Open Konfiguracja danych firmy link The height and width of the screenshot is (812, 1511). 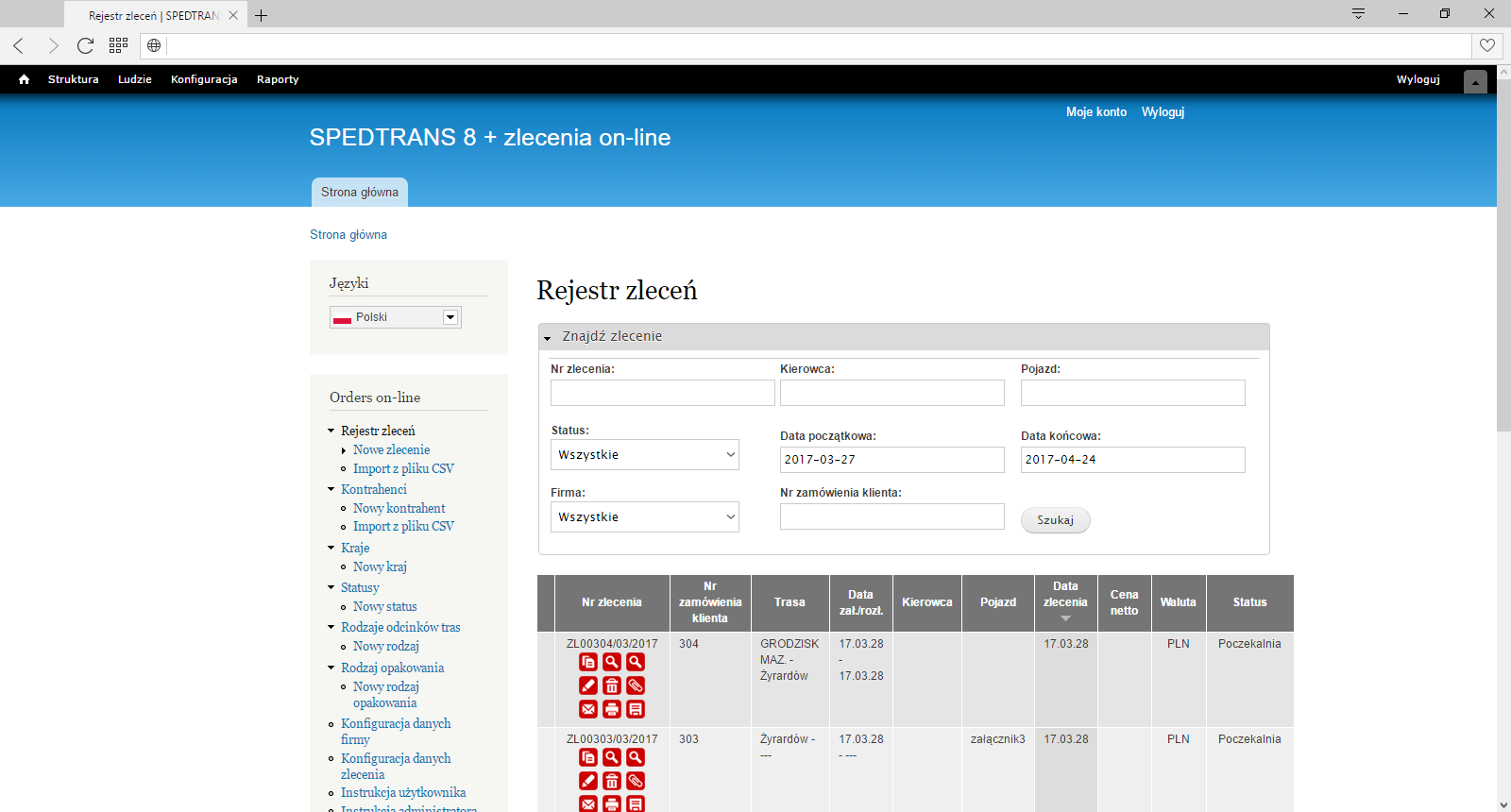tap(396, 731)
